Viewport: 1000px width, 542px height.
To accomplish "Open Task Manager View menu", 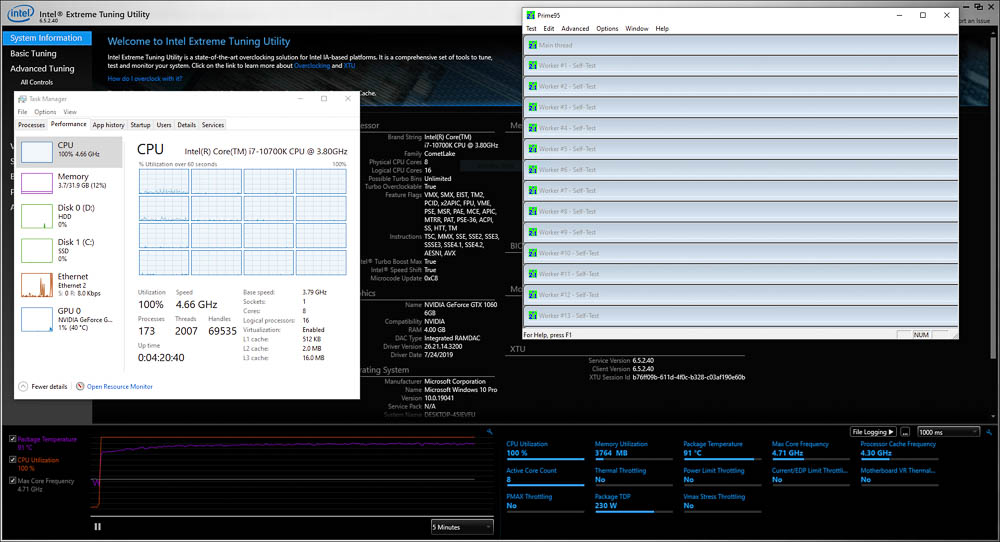I will click(x=70, y=112).
